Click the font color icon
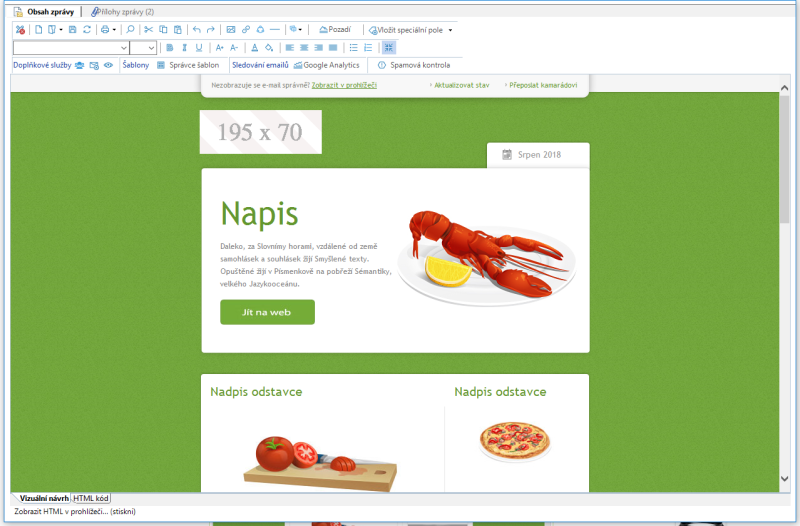 coord(255,47)
